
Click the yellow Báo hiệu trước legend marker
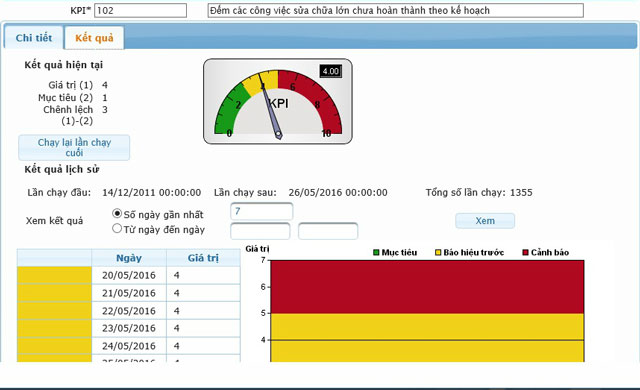[x=438, y=253]
